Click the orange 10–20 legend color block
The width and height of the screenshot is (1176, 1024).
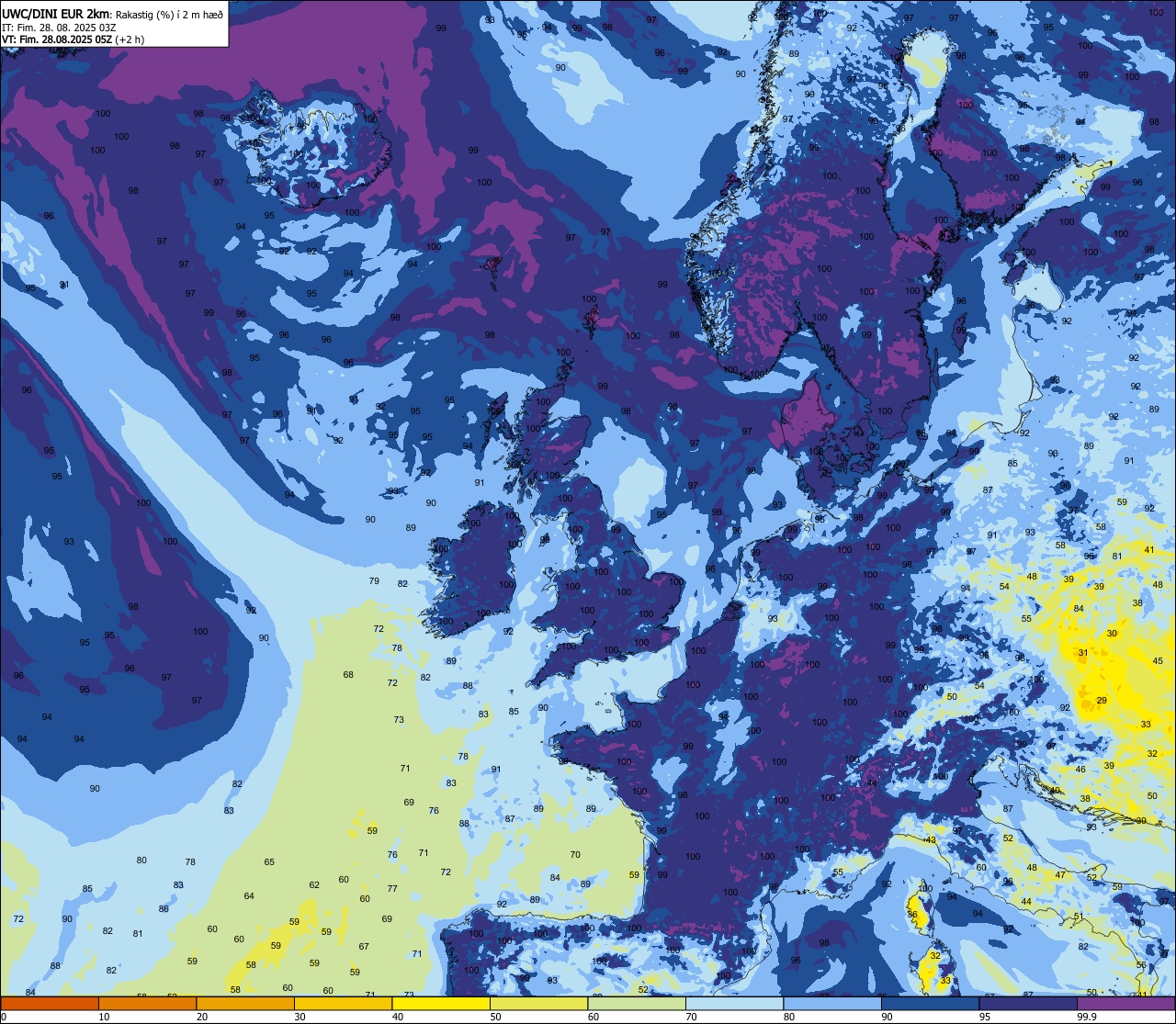pos(147,1003)
